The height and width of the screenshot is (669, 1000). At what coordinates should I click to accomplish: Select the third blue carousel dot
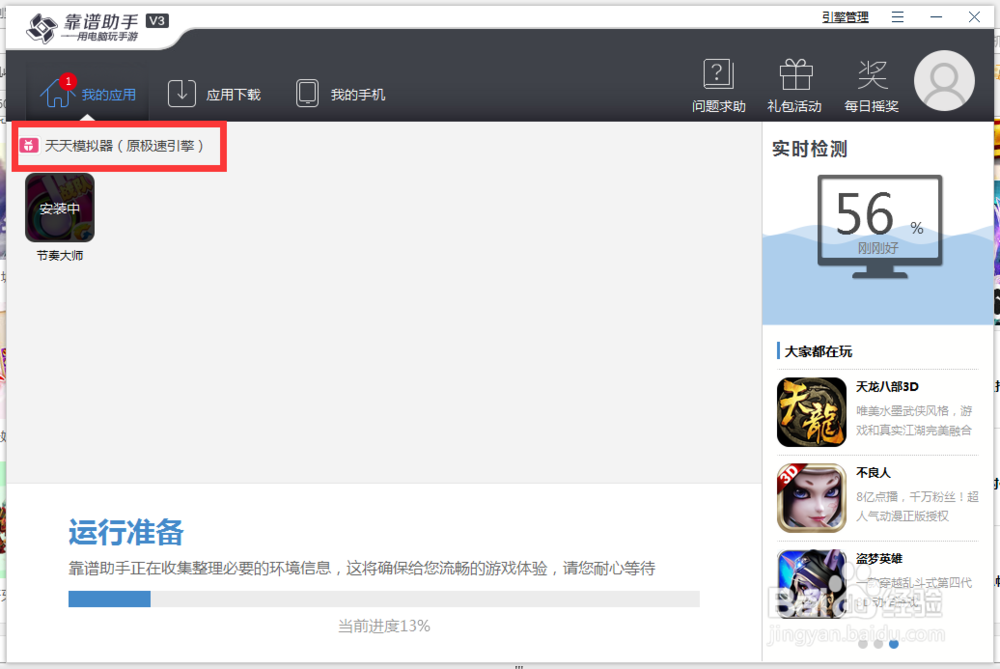pyautogui.click(x=893, y=644)
